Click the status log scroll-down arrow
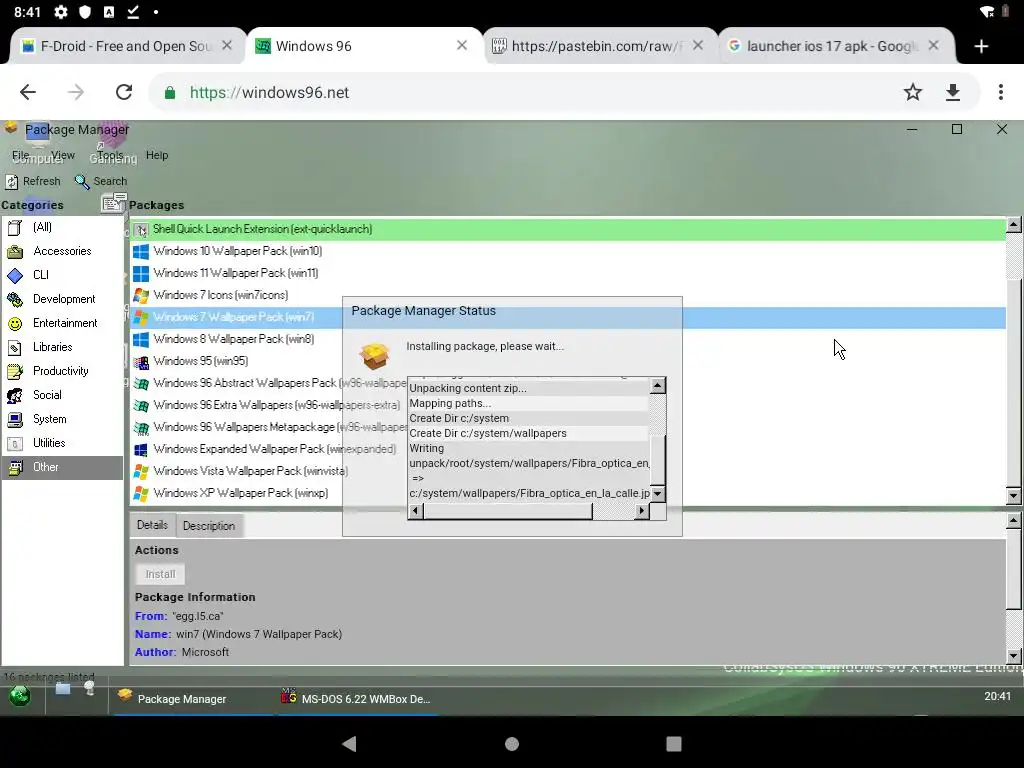Screen dimensions: 1024x768 pos(658,494)
